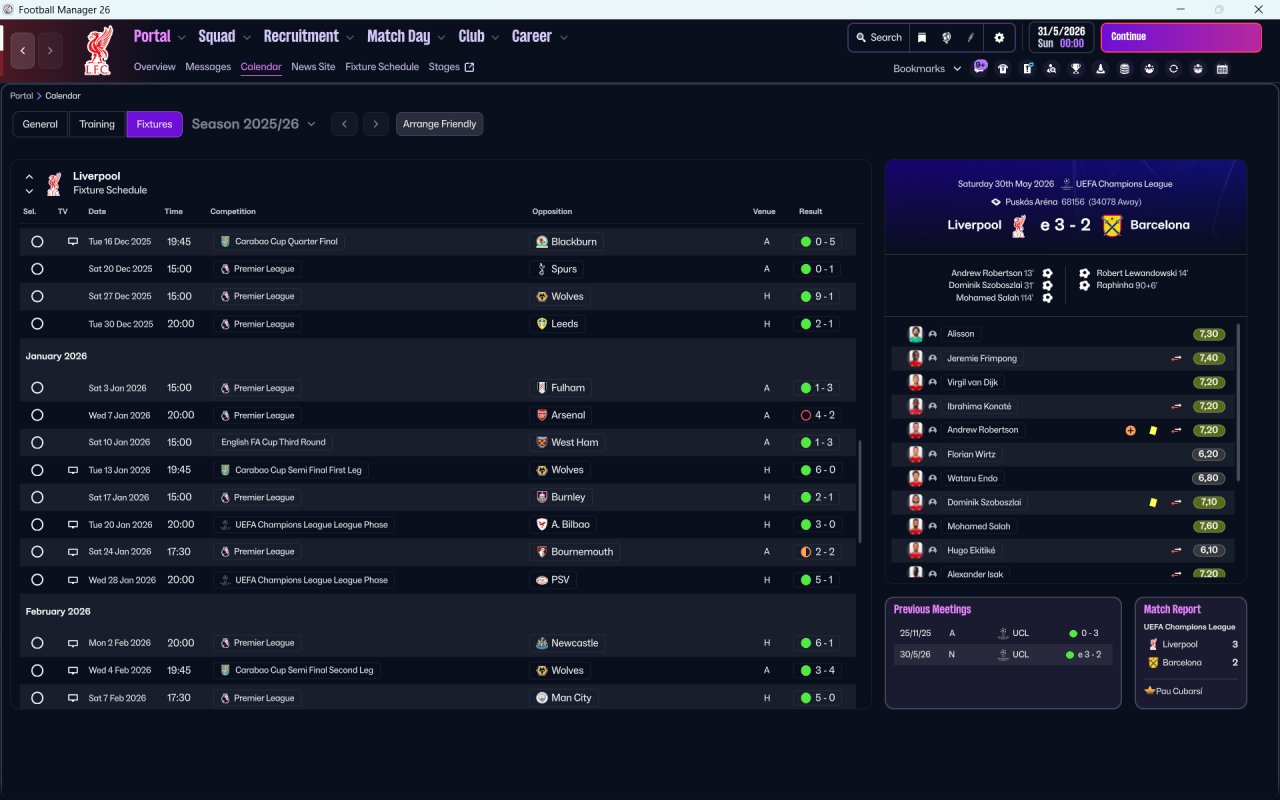The image size is (1280, 800).
Task: Open the Liverpool club crest in the header
Action: [x=98, y=51]
